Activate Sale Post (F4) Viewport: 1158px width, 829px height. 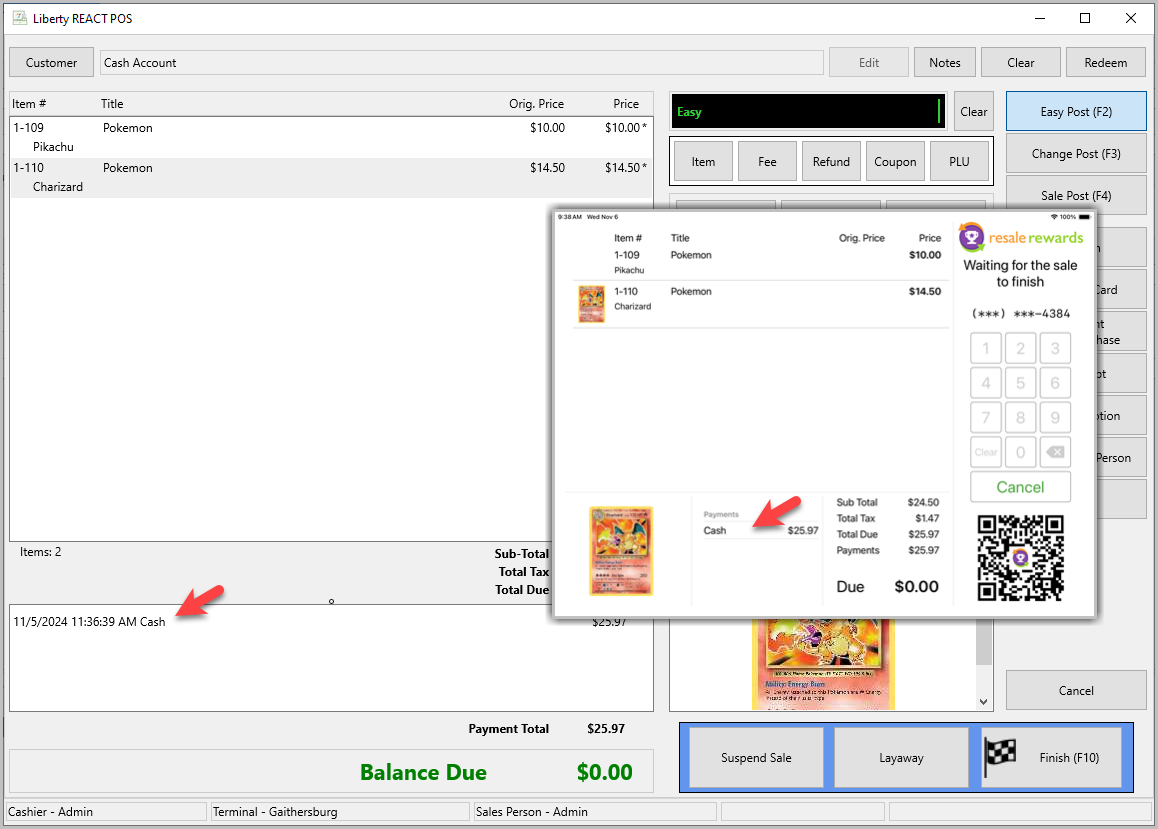pyautogui.click(x=1076, y=196)
